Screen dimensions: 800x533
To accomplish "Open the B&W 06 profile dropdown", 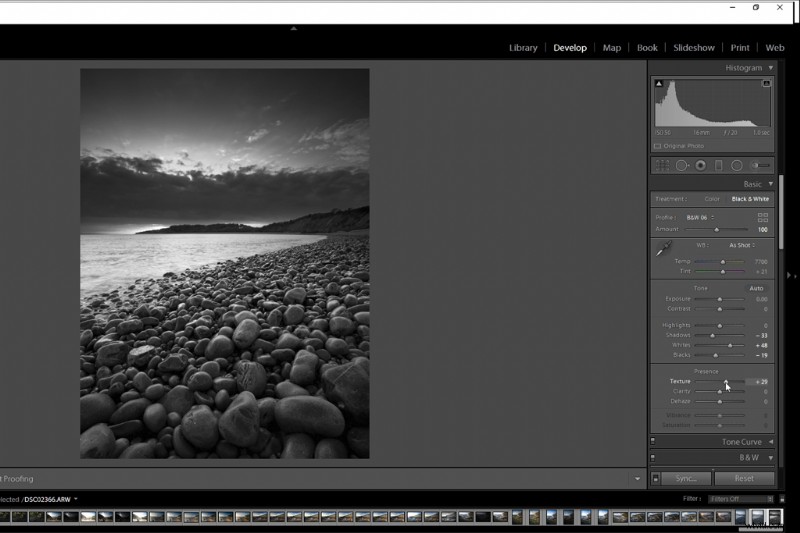I will coord(700,218).
